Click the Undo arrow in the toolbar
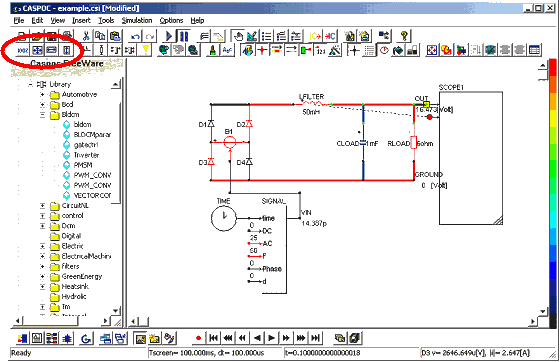Viewport: 560px width, 362px height. [135, 36]
